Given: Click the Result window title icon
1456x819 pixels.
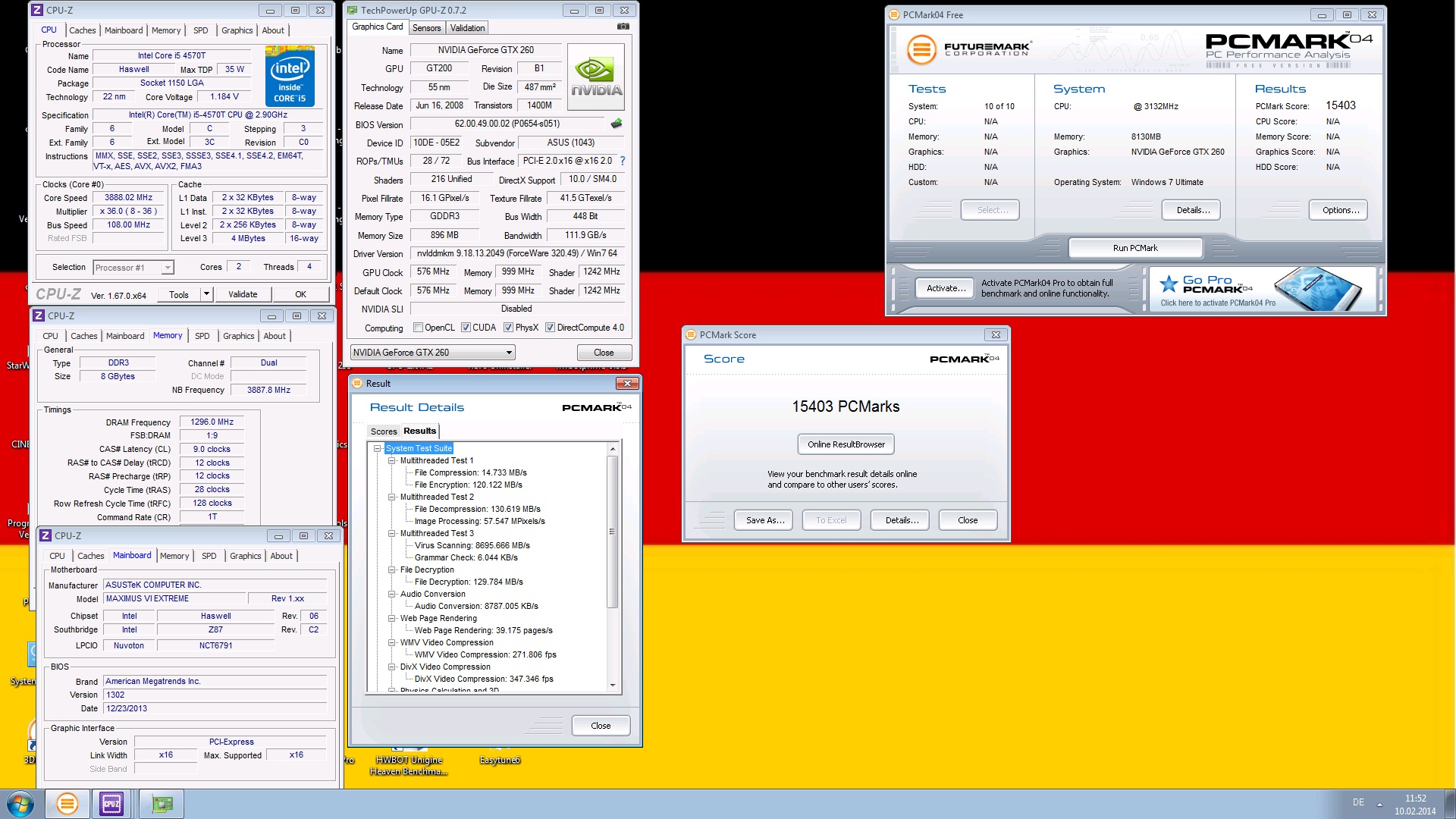Looking at the screenshot, I should 358,384.
